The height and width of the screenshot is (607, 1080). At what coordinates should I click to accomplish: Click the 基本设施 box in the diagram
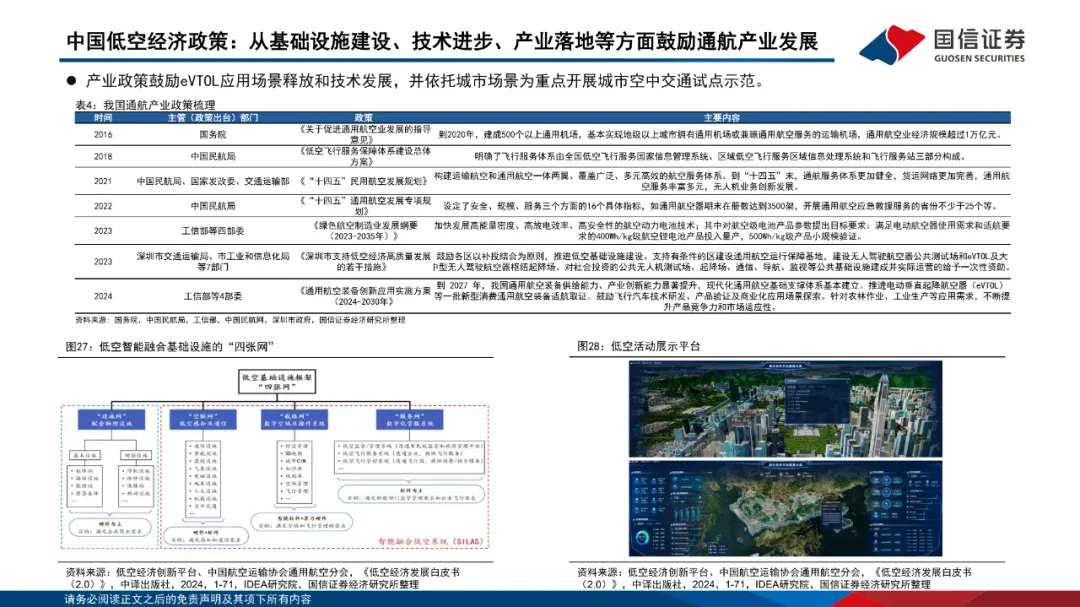click(x=84, y=456)
